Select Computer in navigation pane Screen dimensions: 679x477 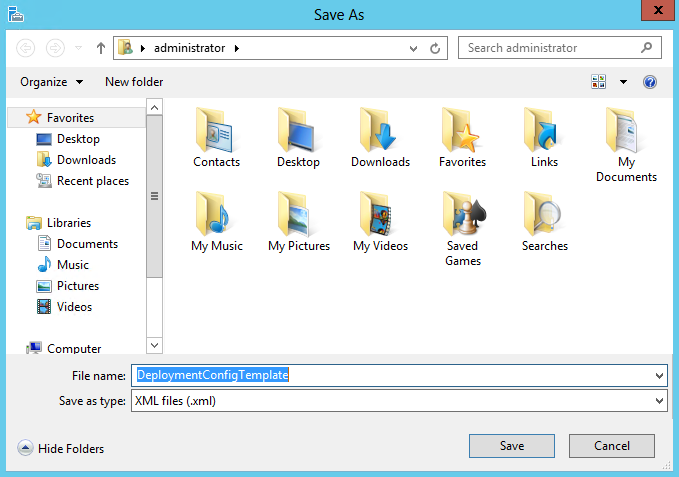[x=63, y=348]
